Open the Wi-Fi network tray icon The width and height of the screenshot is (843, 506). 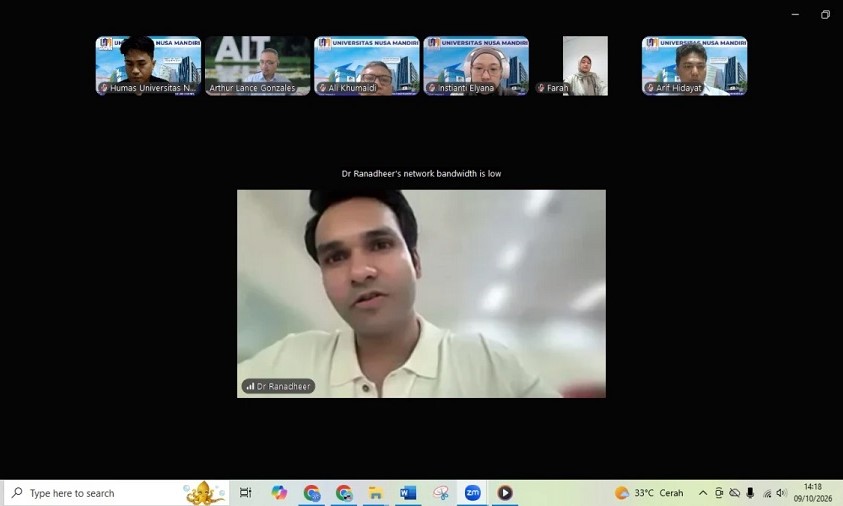767,493
